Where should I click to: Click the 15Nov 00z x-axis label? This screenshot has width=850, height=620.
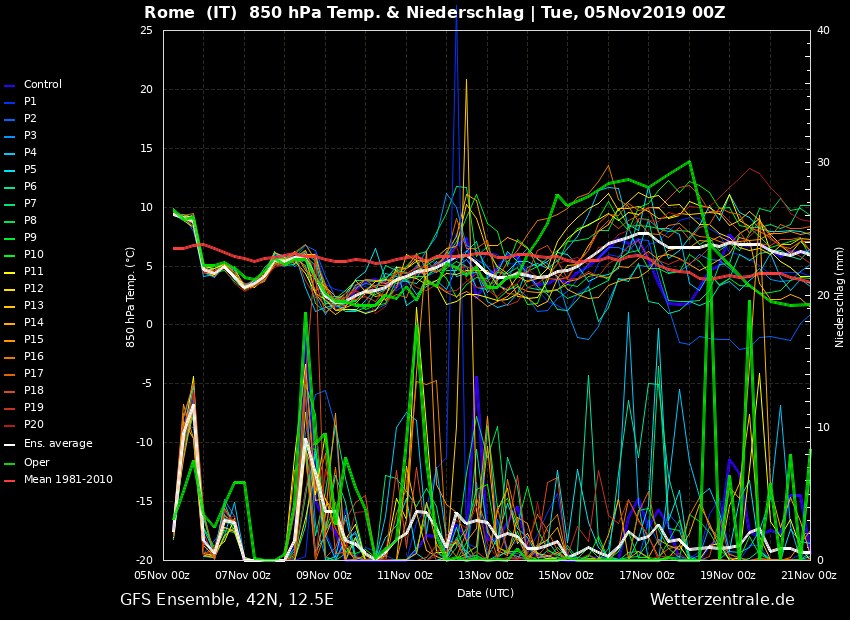click(x=566, y=575)
